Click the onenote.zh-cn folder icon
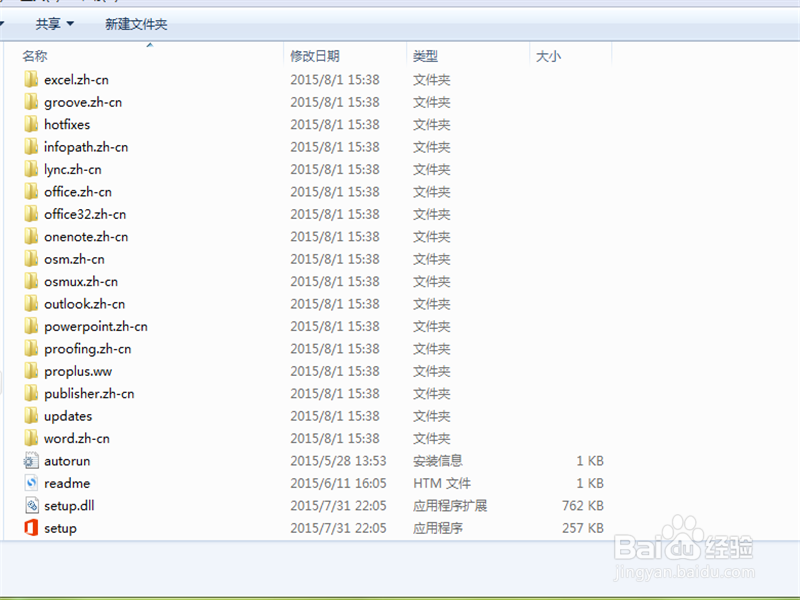This screenshot has width=800, height=600. pyautogui.click(x=31, y=236)
